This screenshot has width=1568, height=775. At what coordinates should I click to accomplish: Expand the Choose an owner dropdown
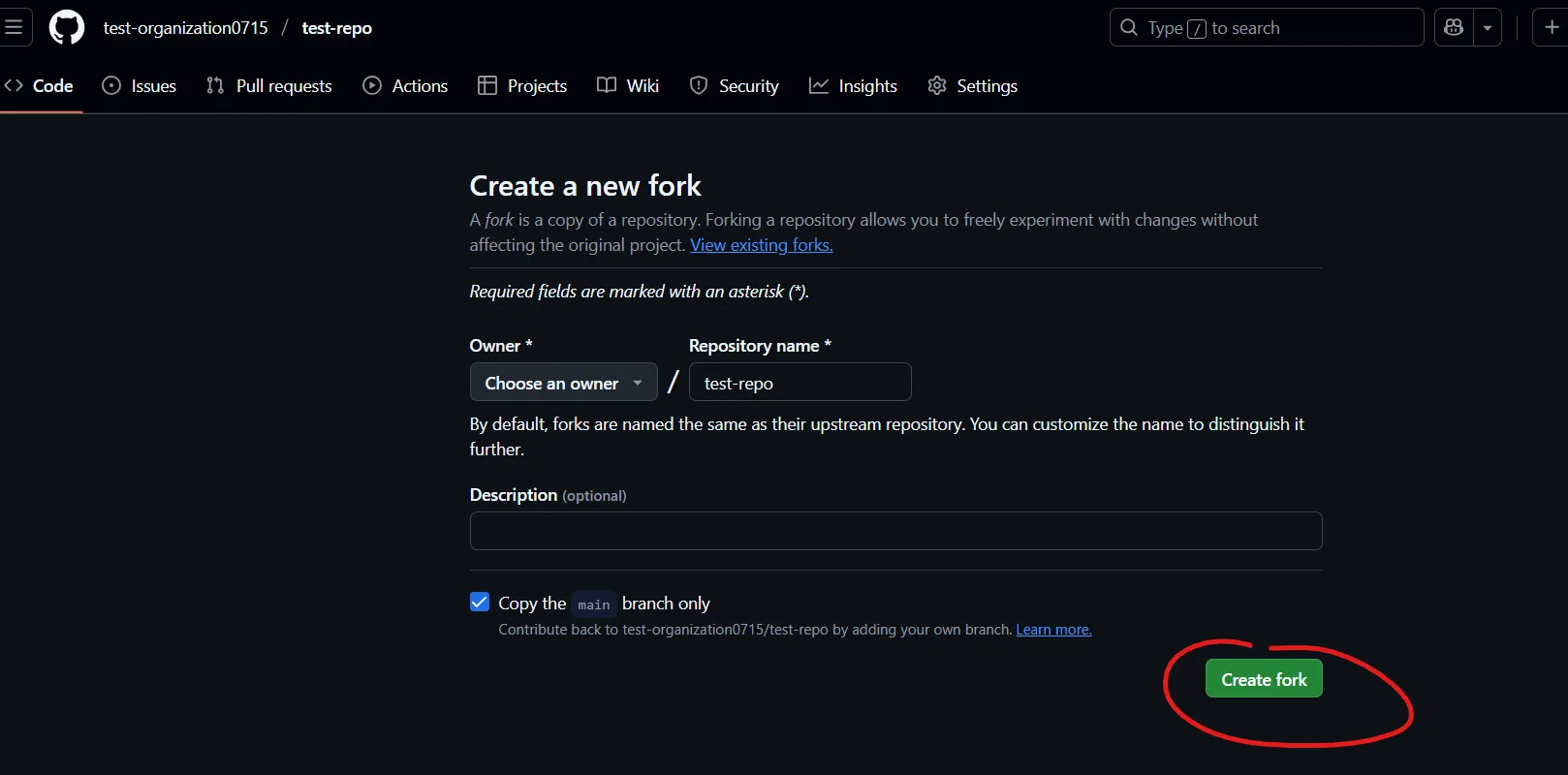click(564, 383)
